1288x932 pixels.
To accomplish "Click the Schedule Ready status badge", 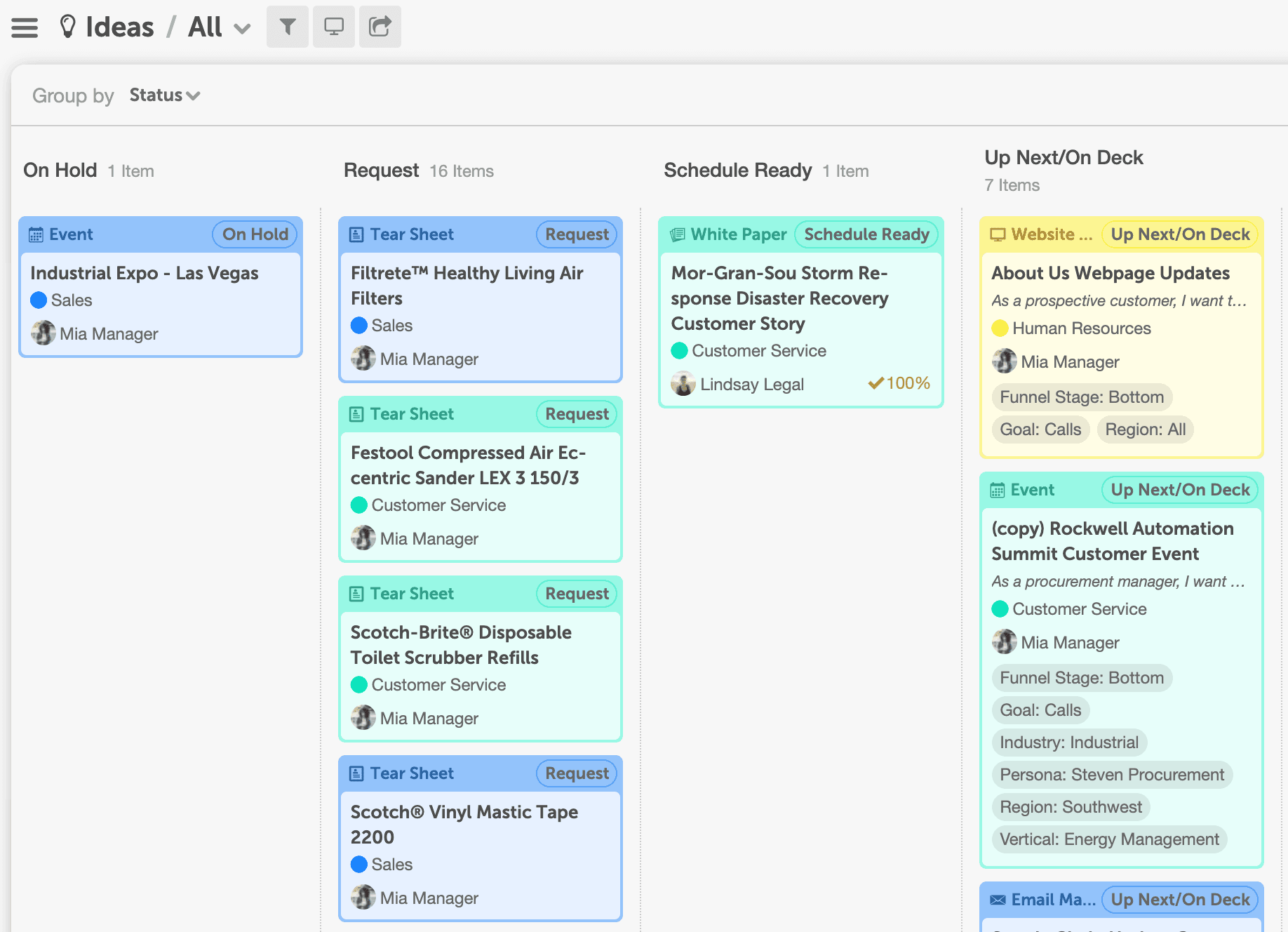I will pyautogui.click(x=866, y=234).
